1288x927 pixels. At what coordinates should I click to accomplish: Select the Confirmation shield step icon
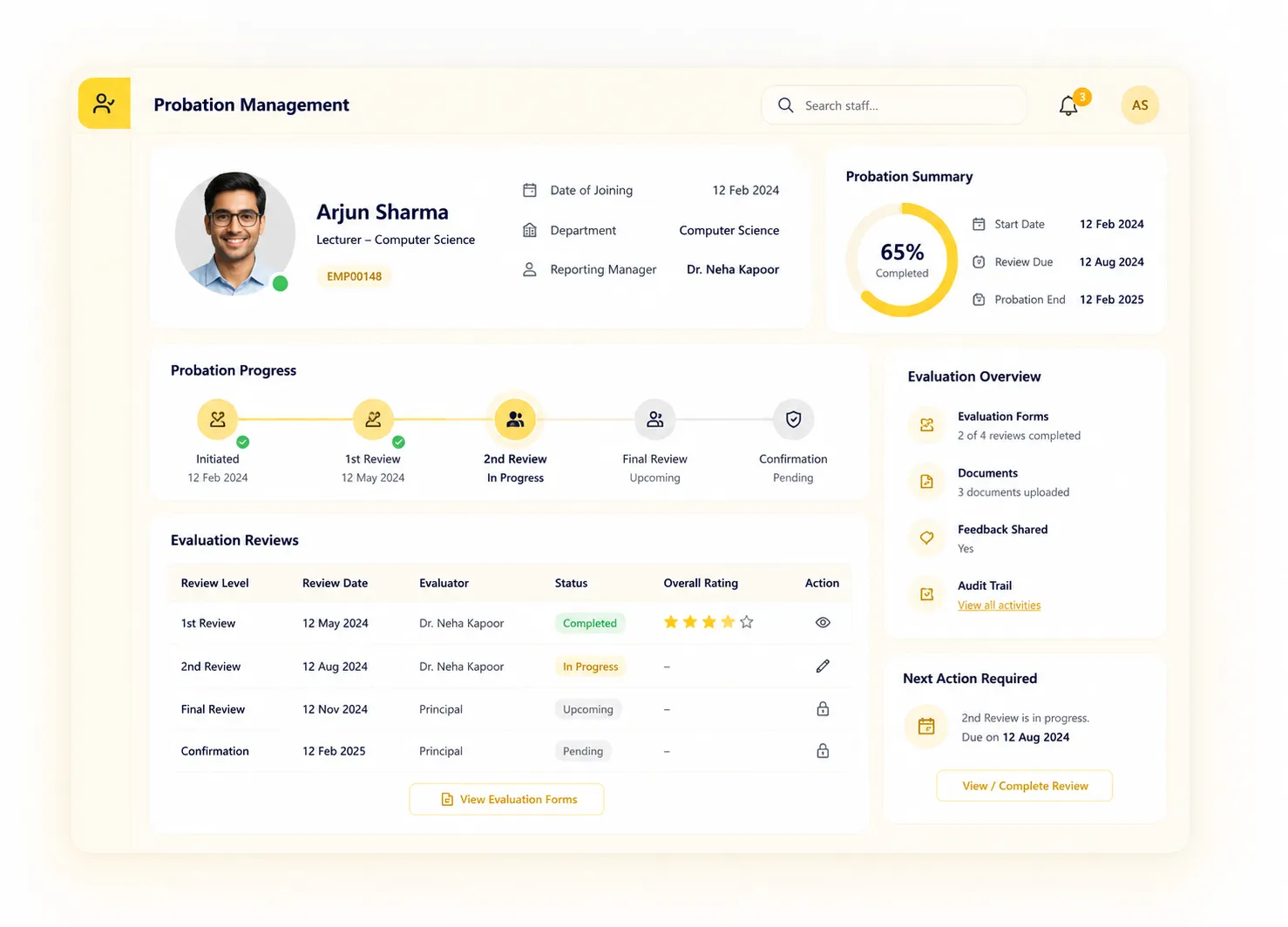click(x=793, y=419)
